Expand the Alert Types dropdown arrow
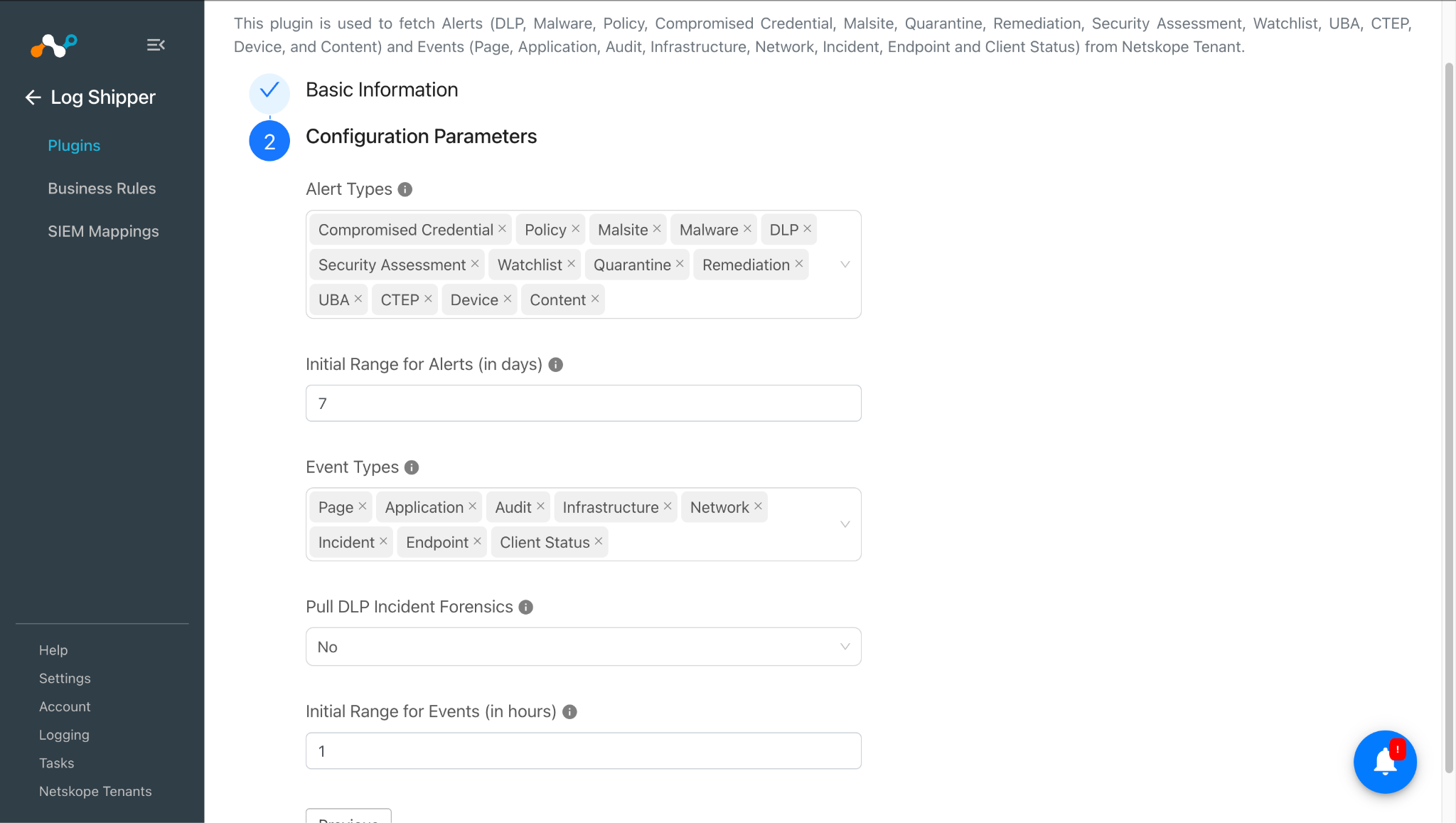 [845, 264]
